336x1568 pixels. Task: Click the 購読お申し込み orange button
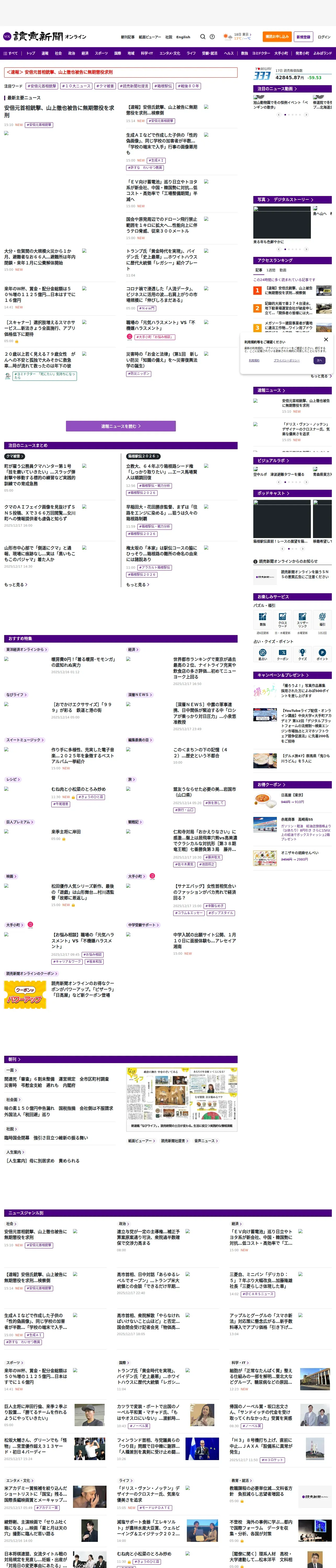coord(277,37)
